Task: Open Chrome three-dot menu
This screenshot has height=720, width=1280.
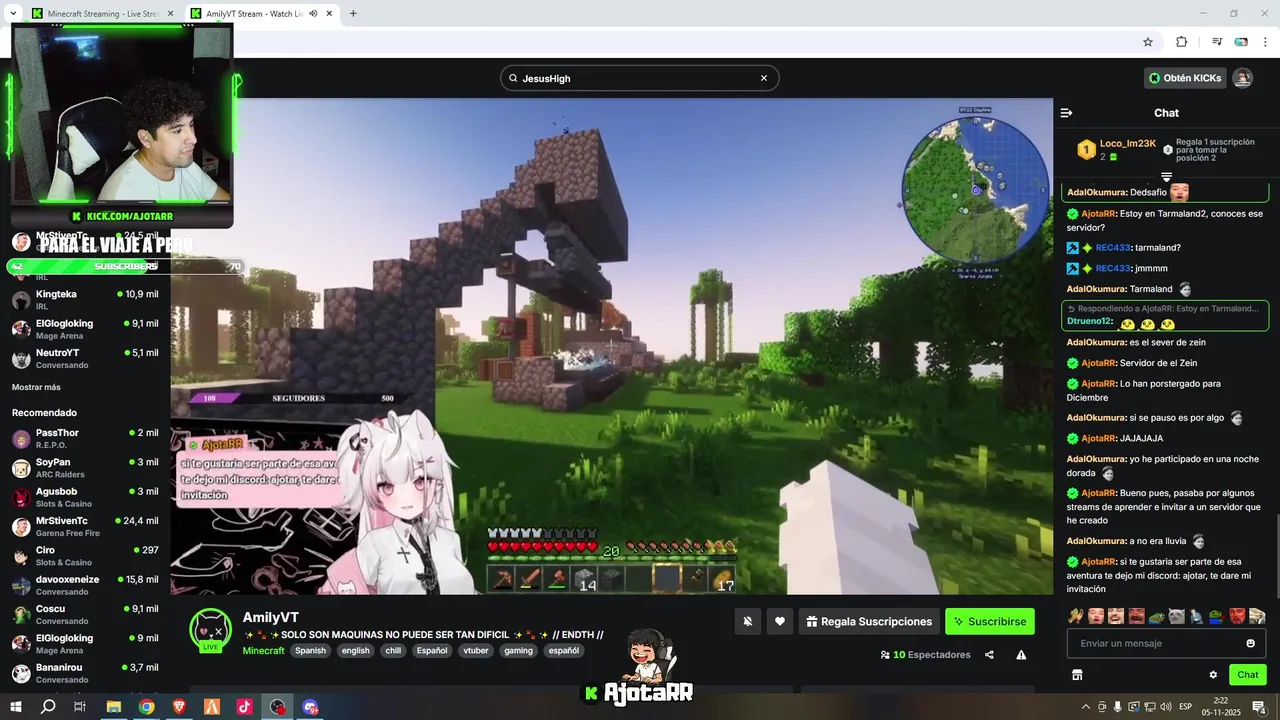Action: tap(1264, 42)
